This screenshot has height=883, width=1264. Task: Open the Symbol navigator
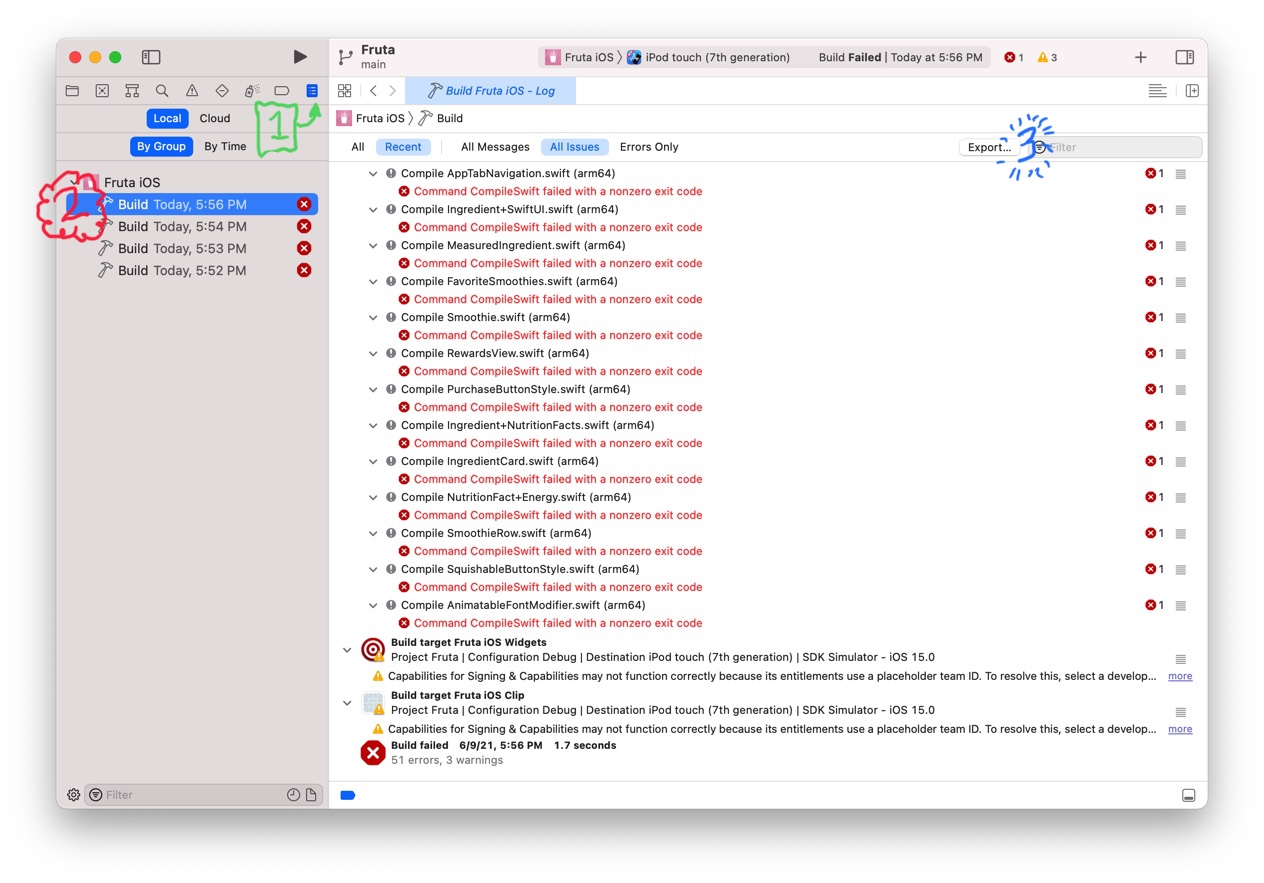[x=132, y=91]
